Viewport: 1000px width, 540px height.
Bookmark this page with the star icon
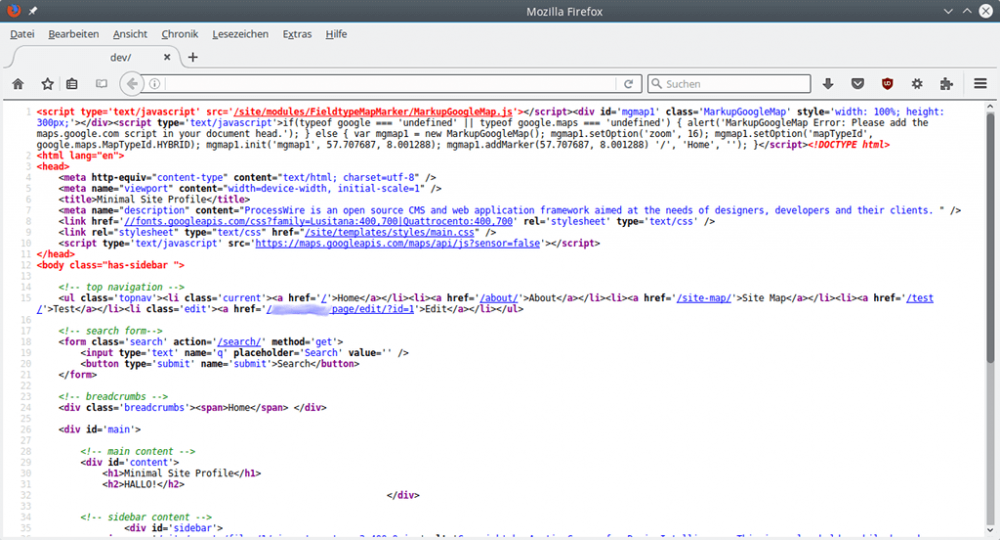(47, 84)
